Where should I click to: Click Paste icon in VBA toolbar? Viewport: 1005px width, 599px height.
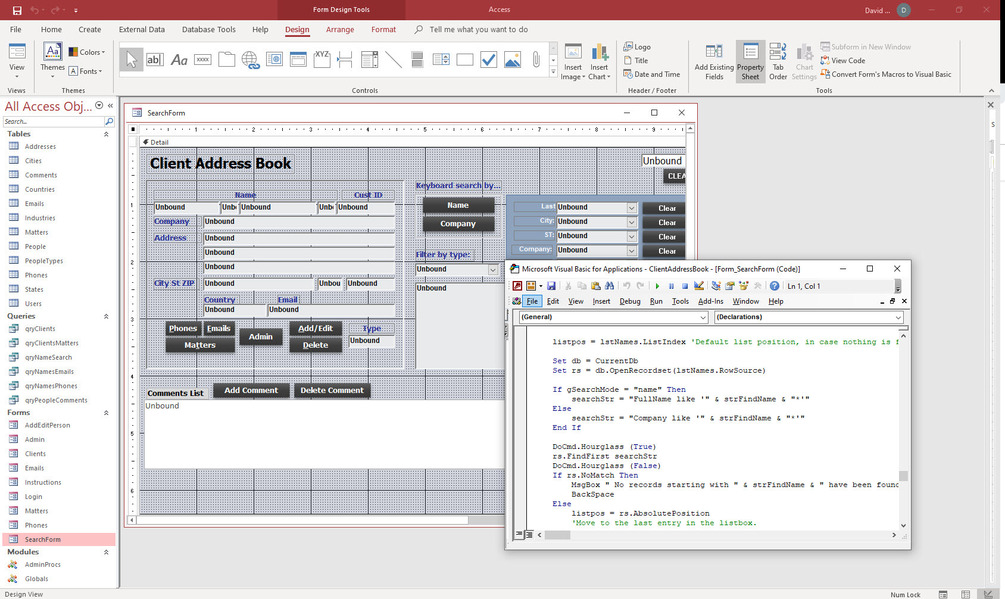[595, 286]
